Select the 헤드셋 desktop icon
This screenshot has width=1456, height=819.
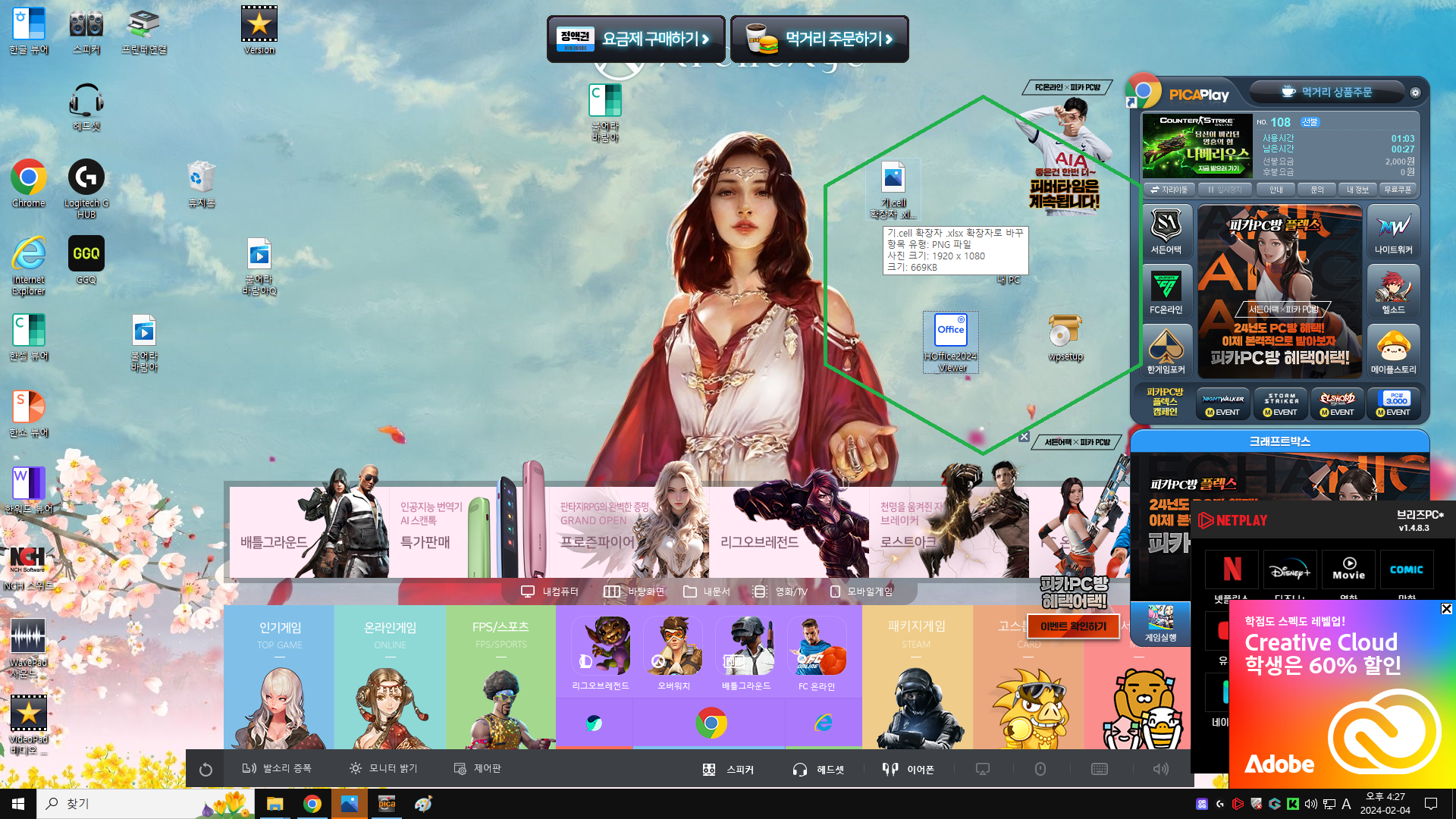[x=86, y=106]
